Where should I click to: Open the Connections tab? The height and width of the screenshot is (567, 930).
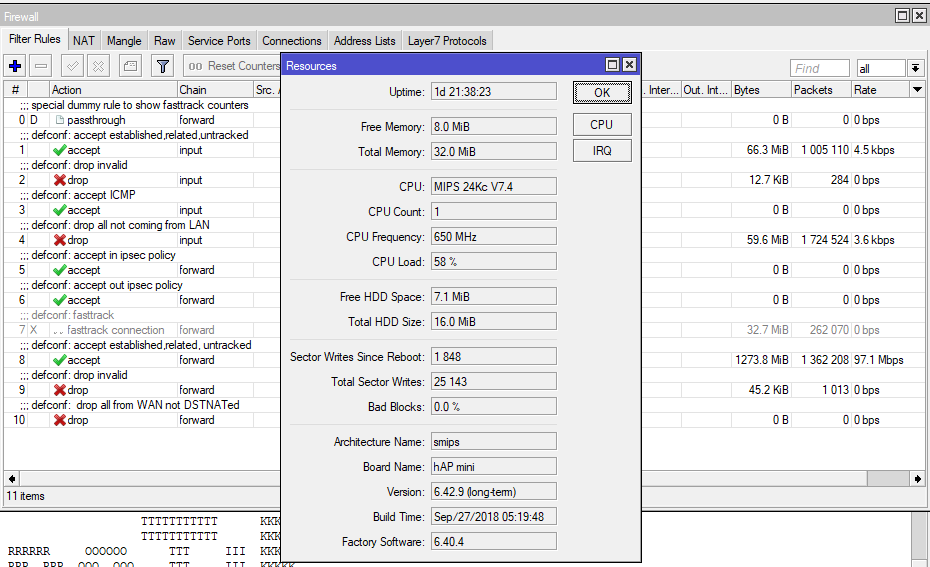point(292,40)
